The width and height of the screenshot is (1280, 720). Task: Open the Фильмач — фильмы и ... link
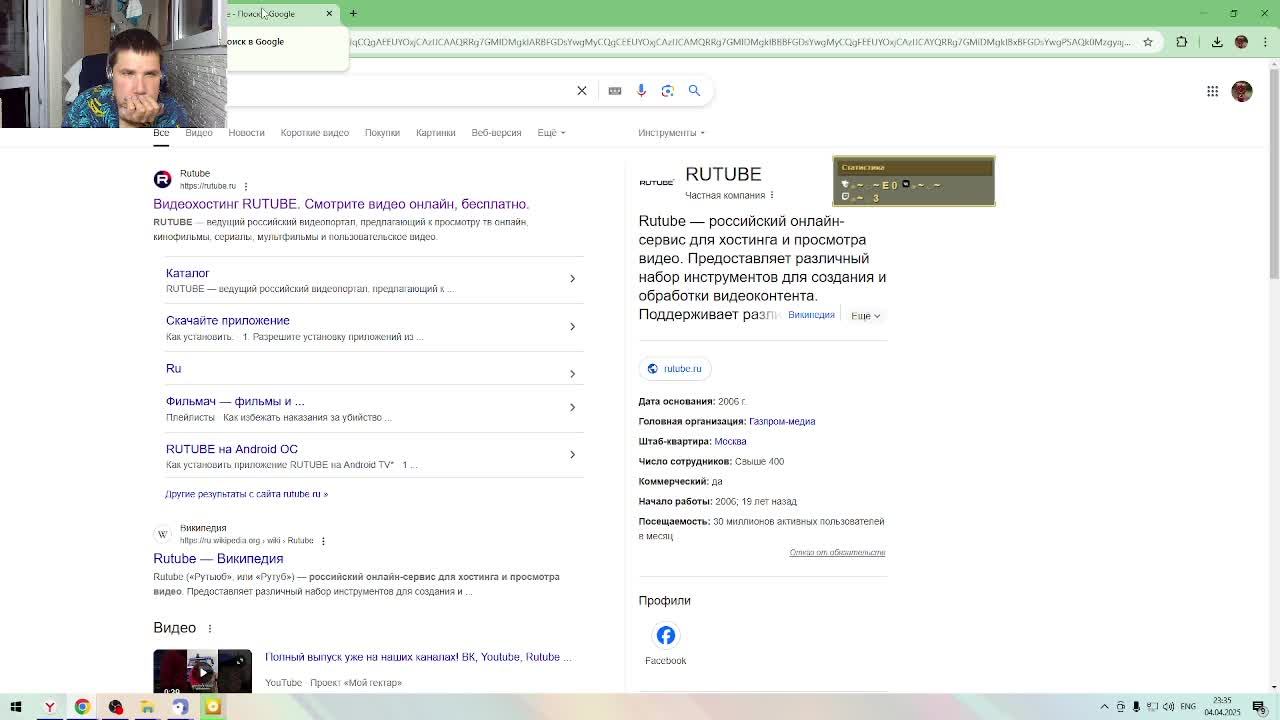tap(235, 402)
